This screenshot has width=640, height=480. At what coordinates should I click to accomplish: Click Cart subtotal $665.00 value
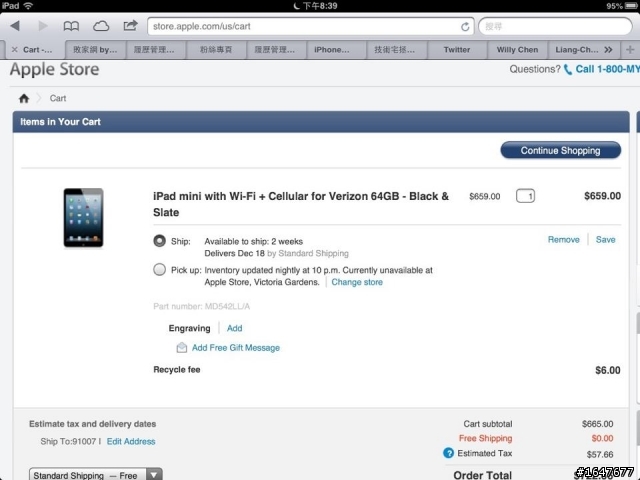coord(598,424)
